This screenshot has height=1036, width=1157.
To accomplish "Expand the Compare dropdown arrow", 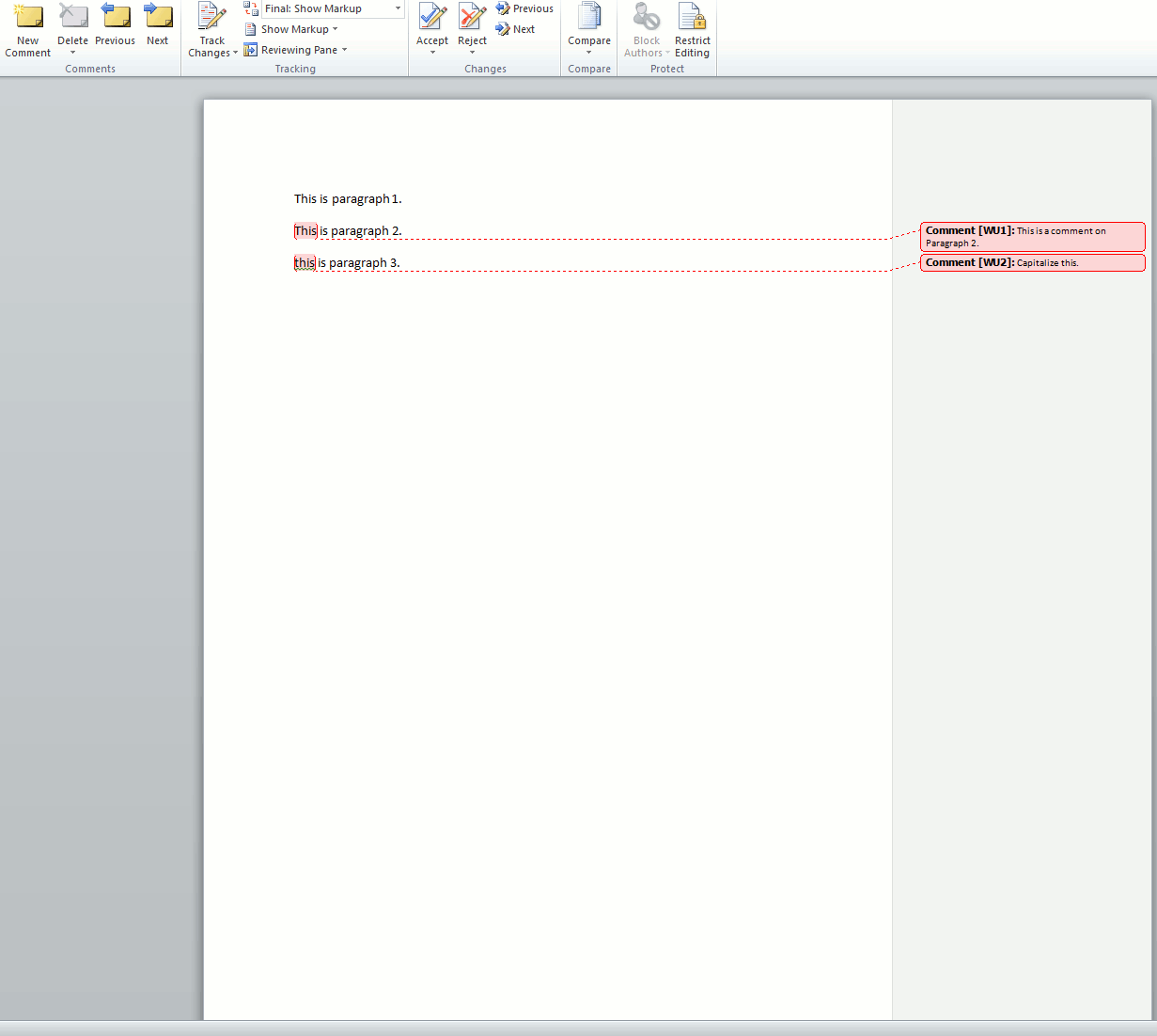I will pos(589,53).
